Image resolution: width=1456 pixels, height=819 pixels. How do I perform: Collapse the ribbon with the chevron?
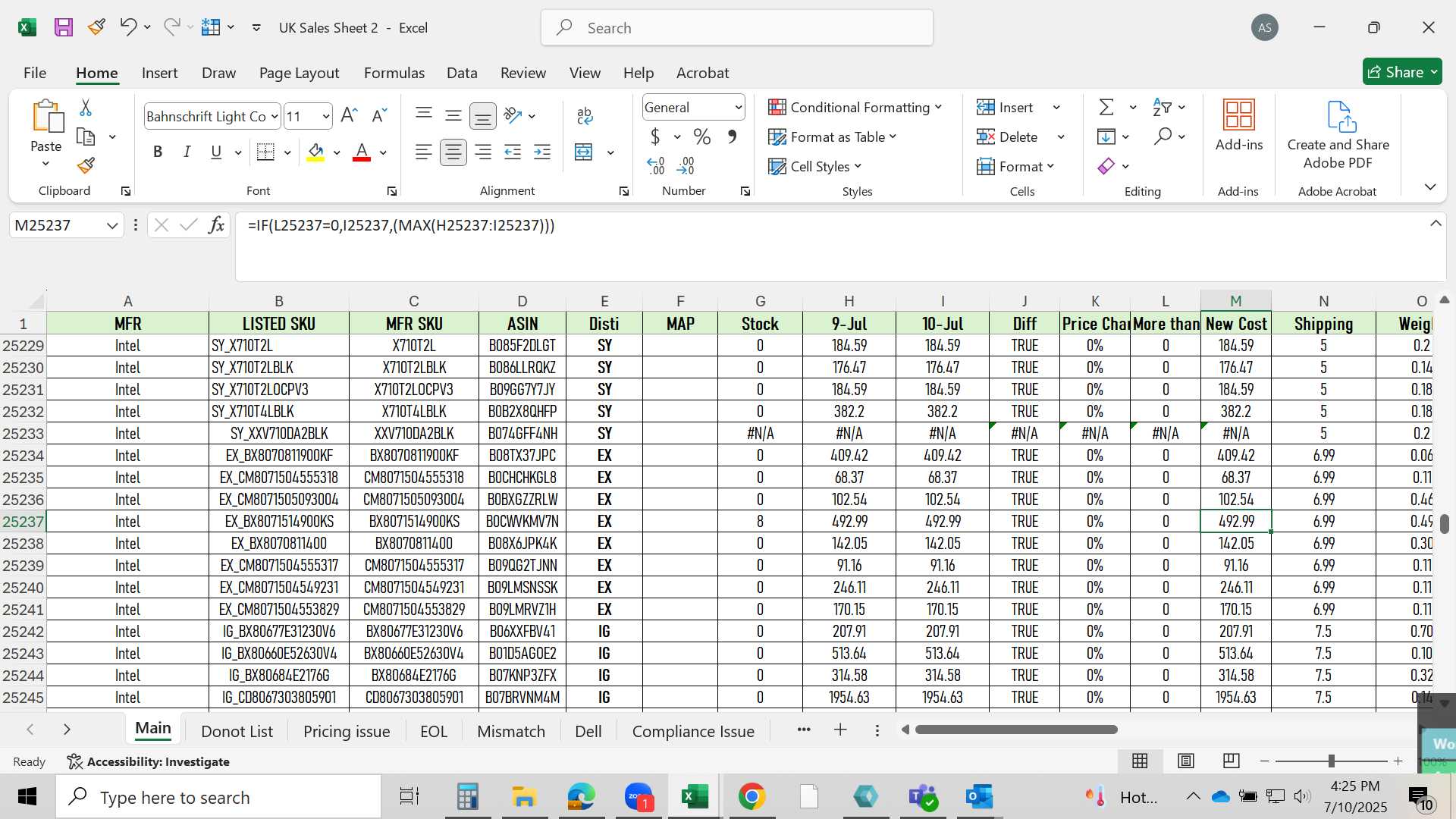click(1430, 187)
